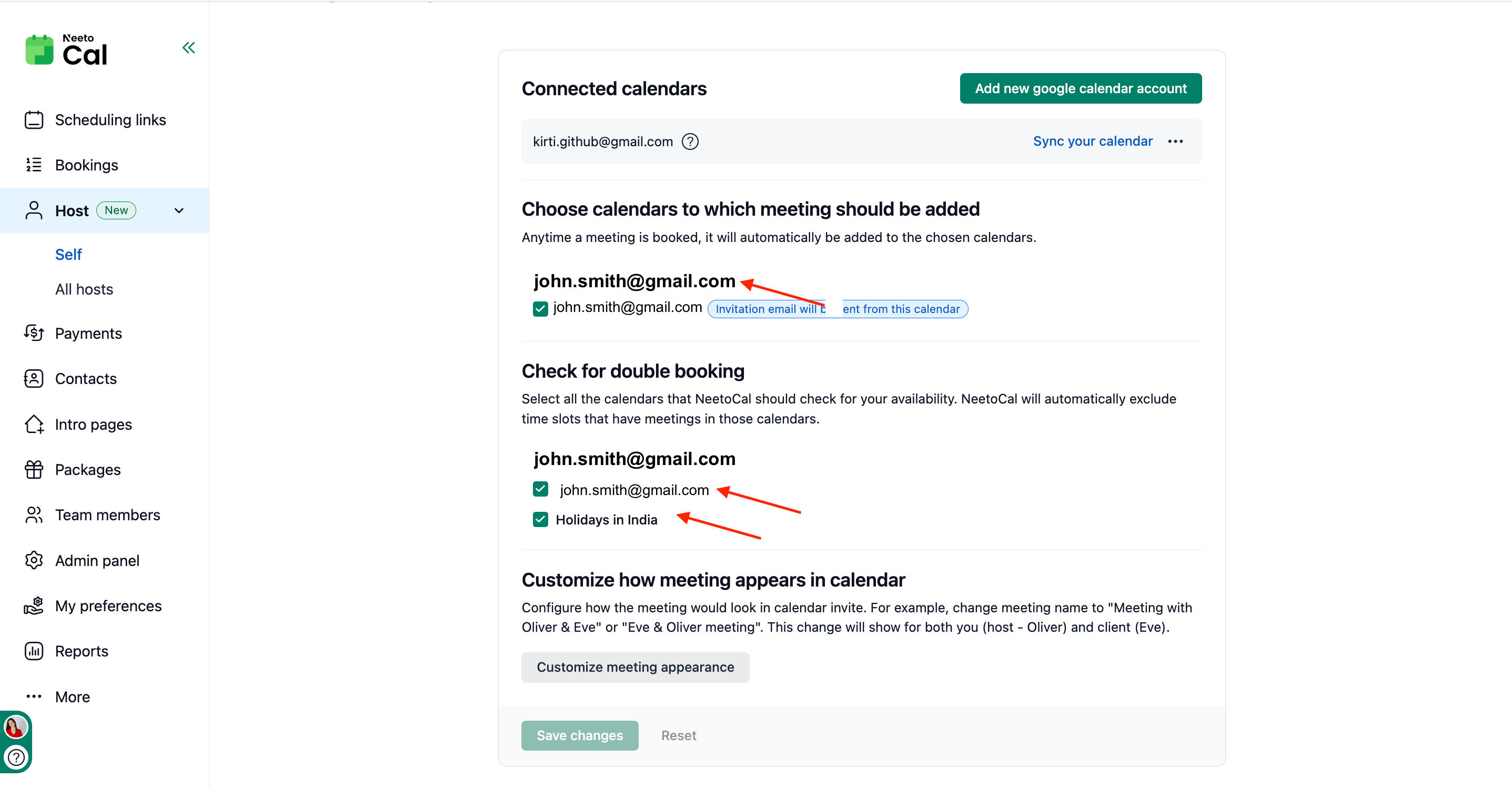Open the Packages gift icon
The width and height of the screenshot is (1512, 788).
tap(34, 469)
